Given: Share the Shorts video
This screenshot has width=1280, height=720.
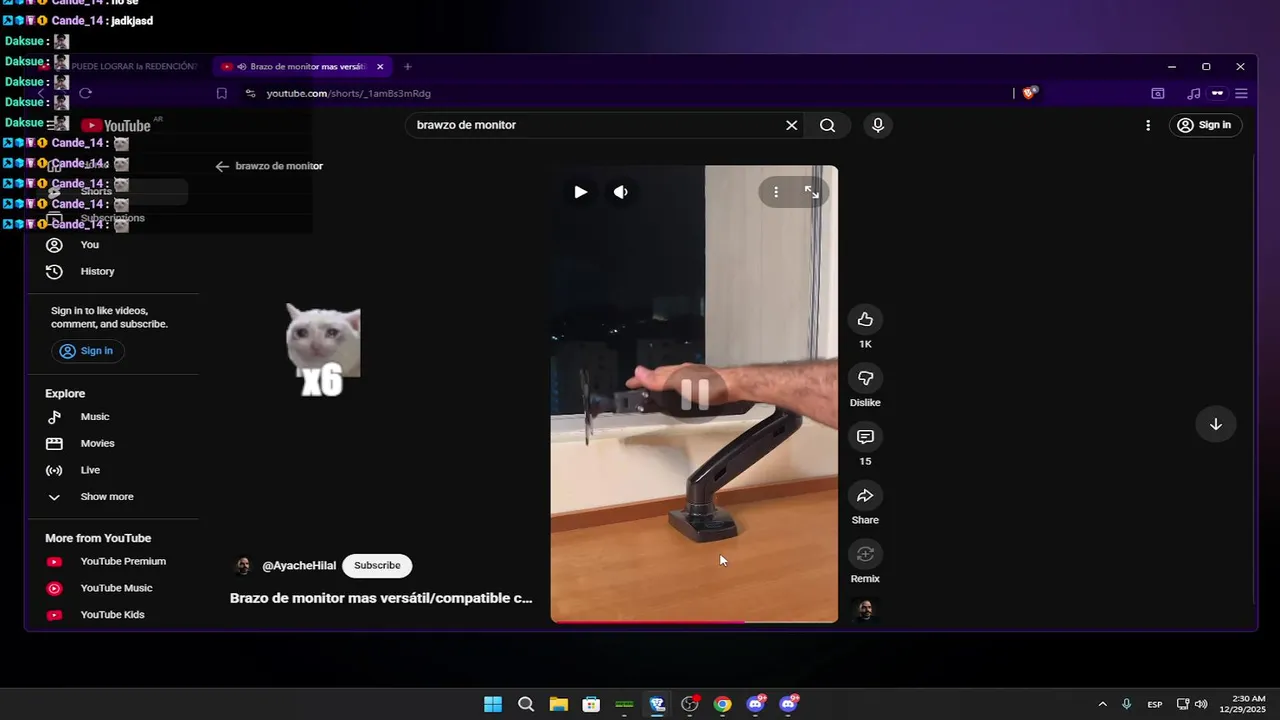Looking at the screenshot, I should click(x=865, y=496).
